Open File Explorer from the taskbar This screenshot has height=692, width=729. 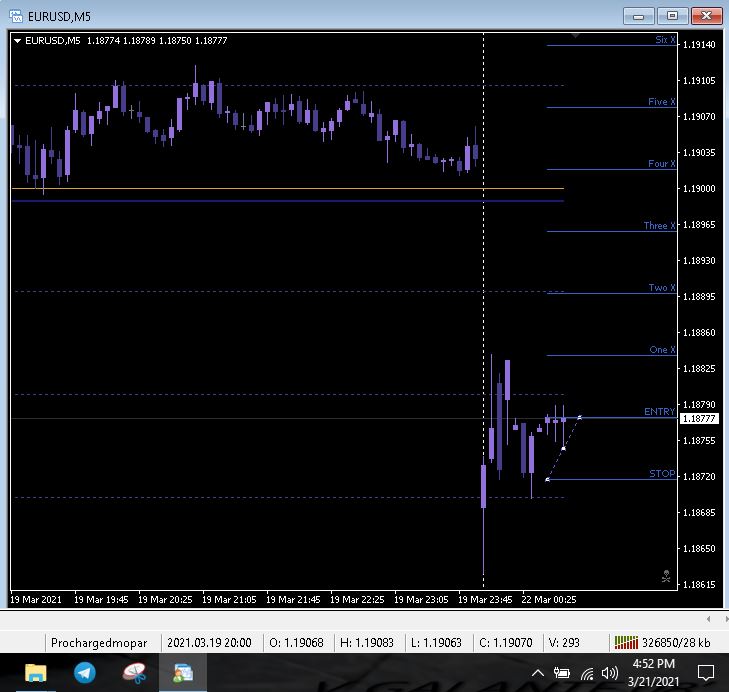[x=36, y=673]
